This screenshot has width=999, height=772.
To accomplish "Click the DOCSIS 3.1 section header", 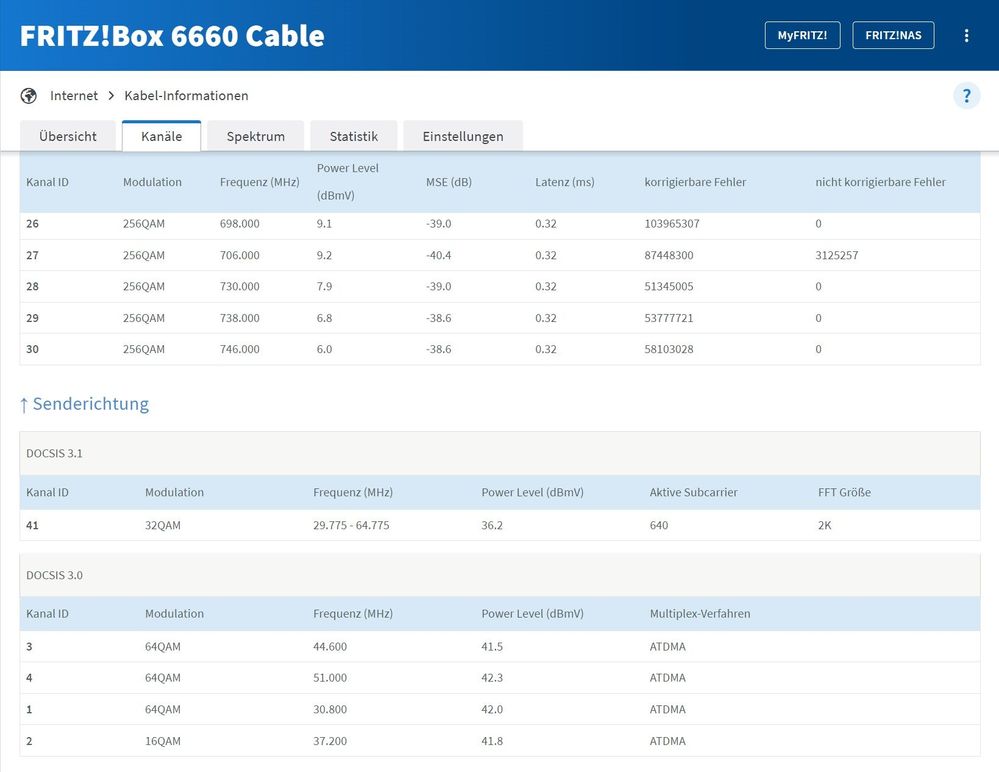I will tap(55, 453).
